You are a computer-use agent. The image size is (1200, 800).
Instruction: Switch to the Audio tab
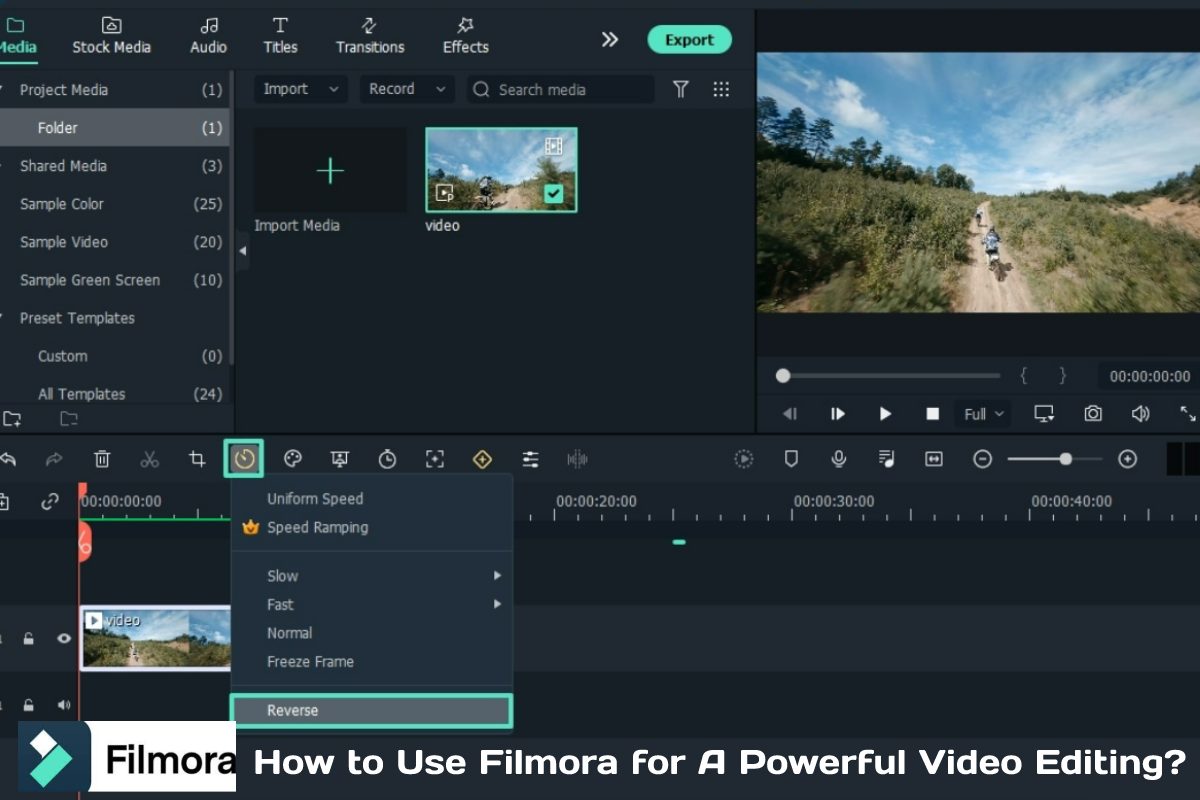click(x=208, y=35)
